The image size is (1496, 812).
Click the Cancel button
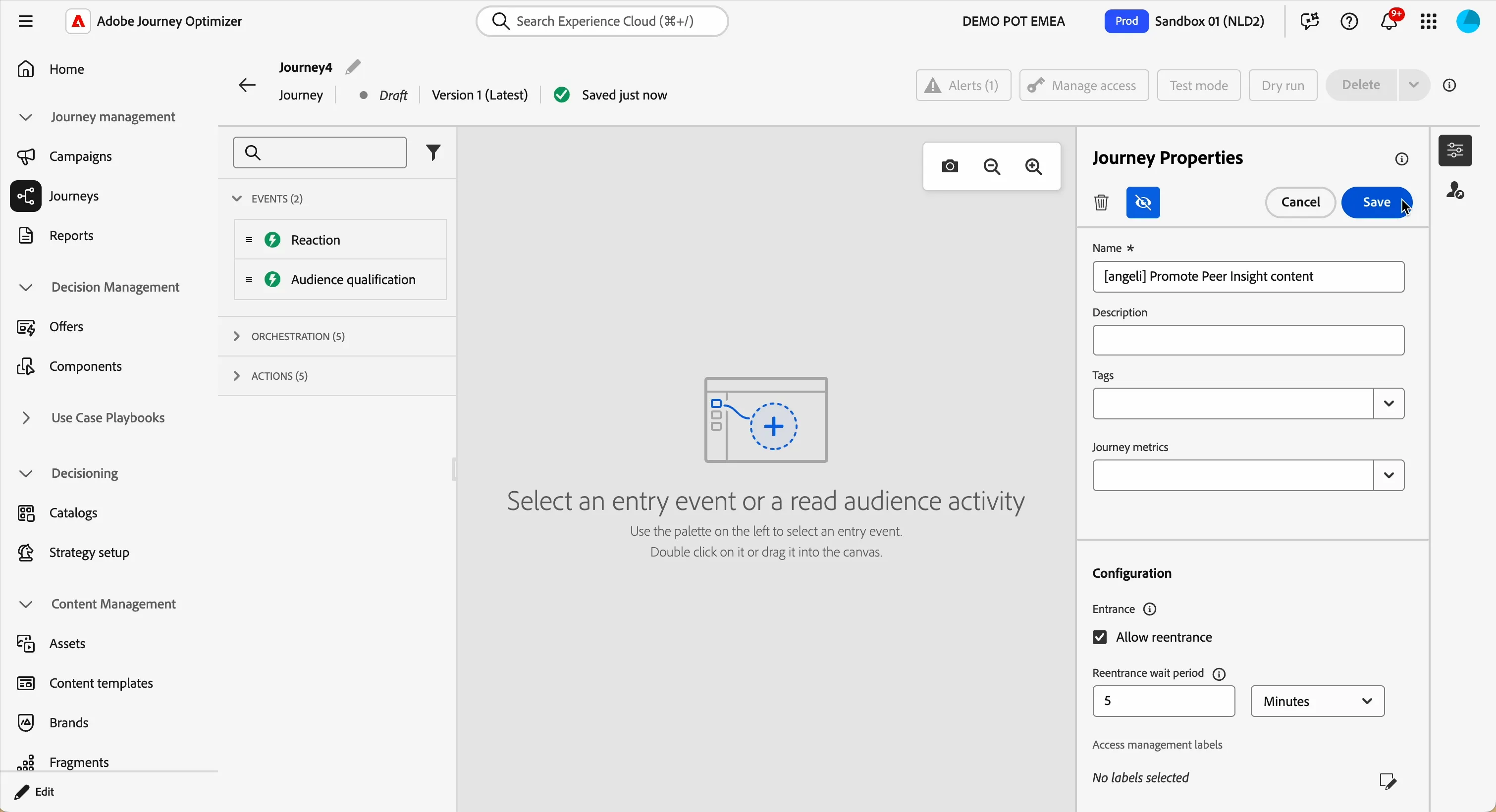tap(1300, 203)
